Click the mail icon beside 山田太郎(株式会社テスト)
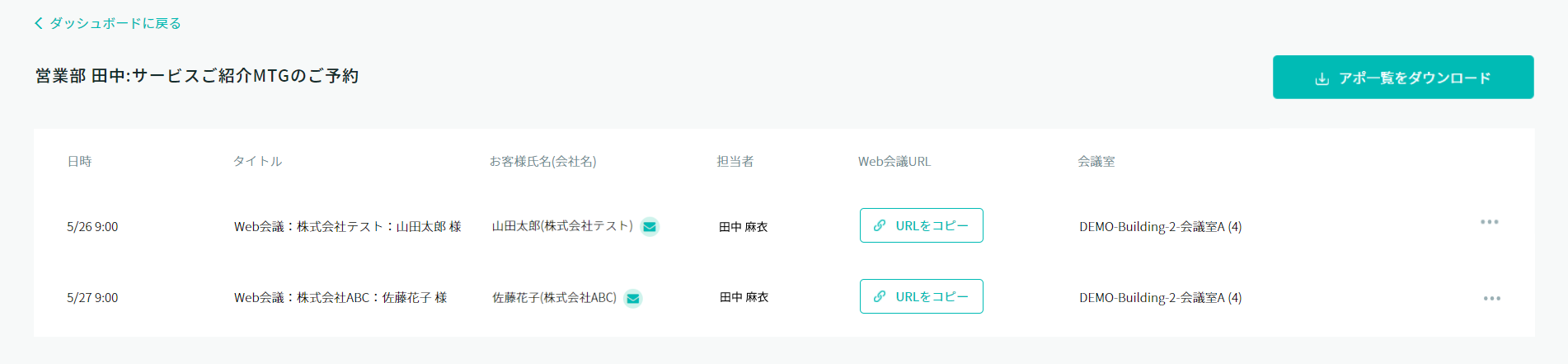Viewport: 1568px width, 364px height. (650, 226)
